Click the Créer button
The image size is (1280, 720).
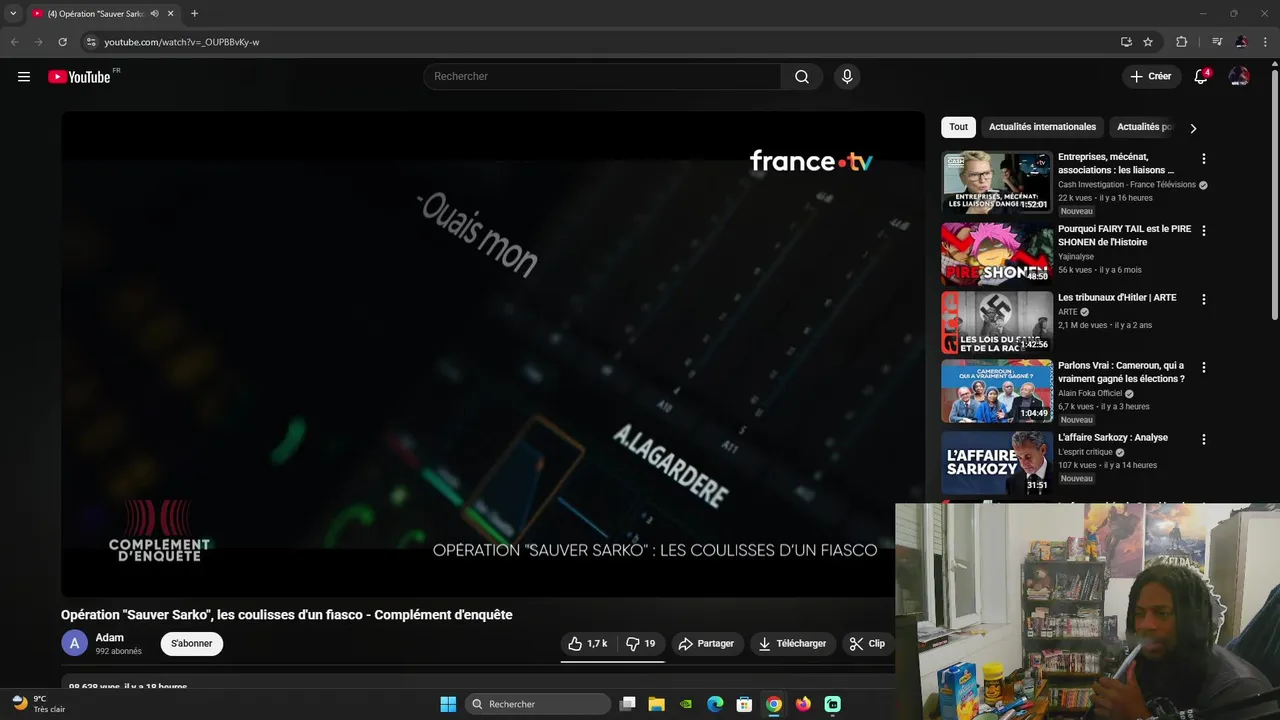(x=1150, y=77)
